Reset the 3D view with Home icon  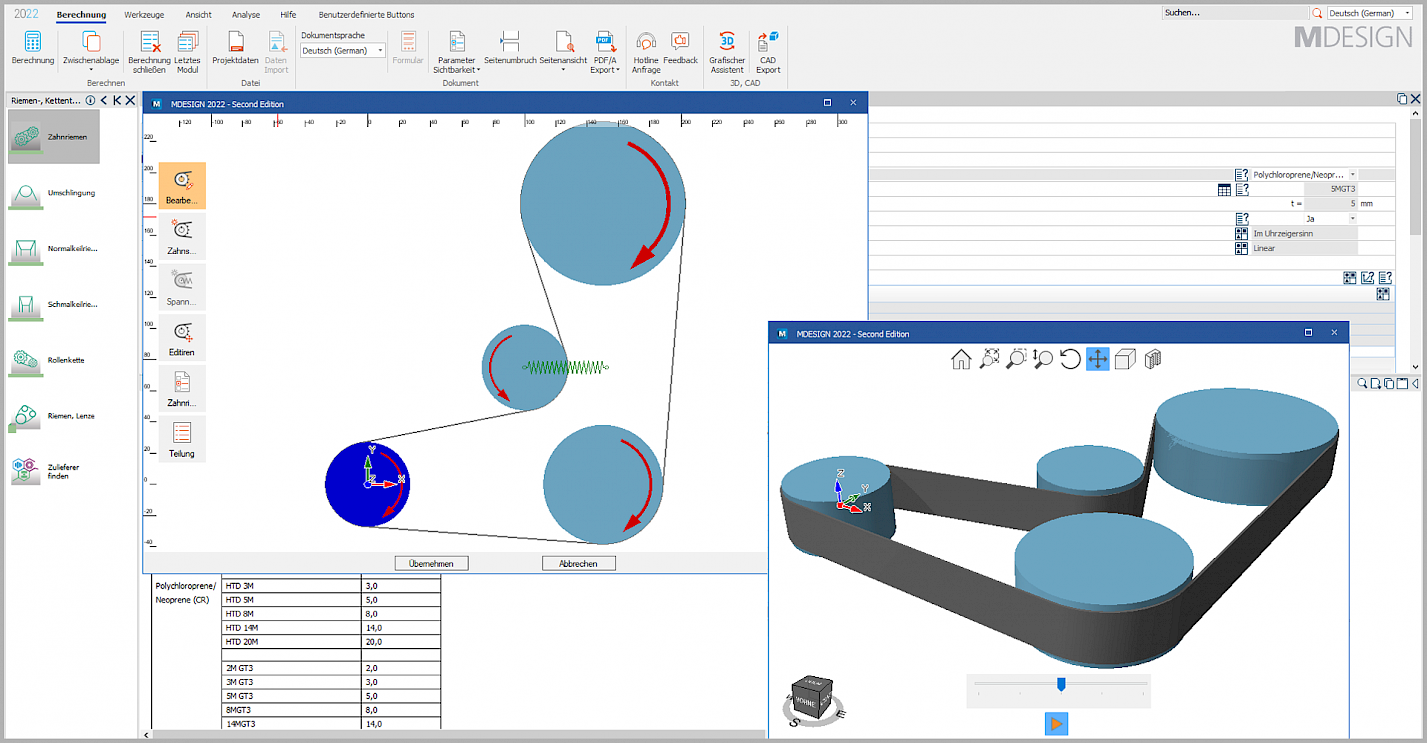click(x=961, y=359)
